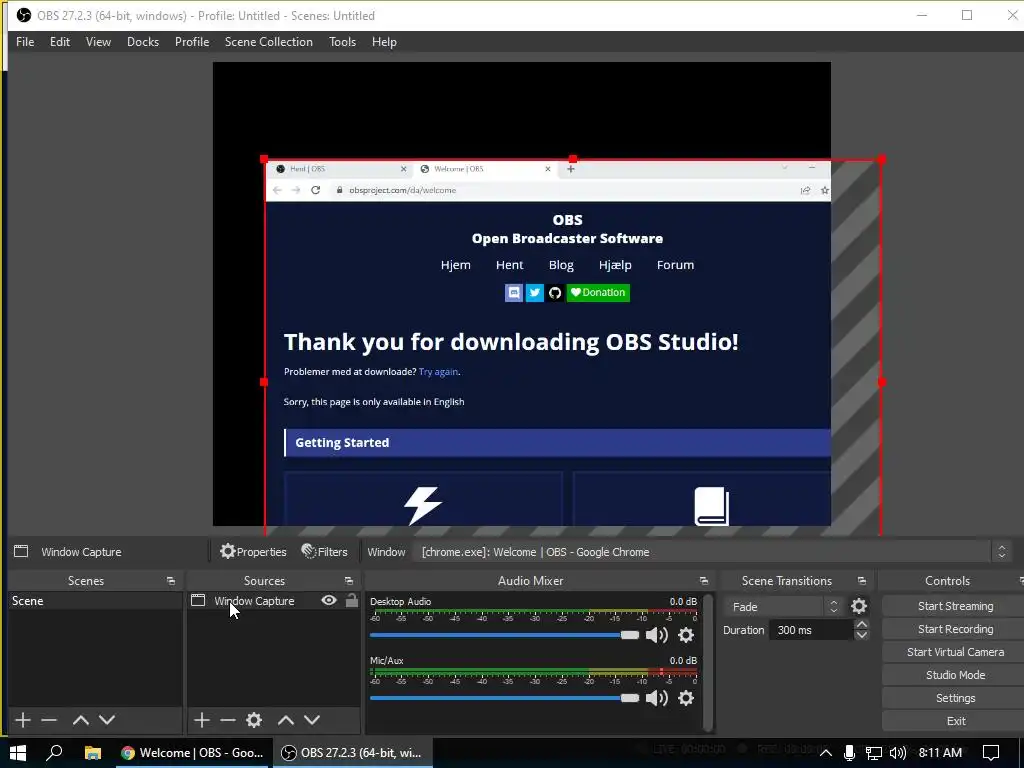Click the microphone tray icon
1024x768 pixels.
pos(849,753)
